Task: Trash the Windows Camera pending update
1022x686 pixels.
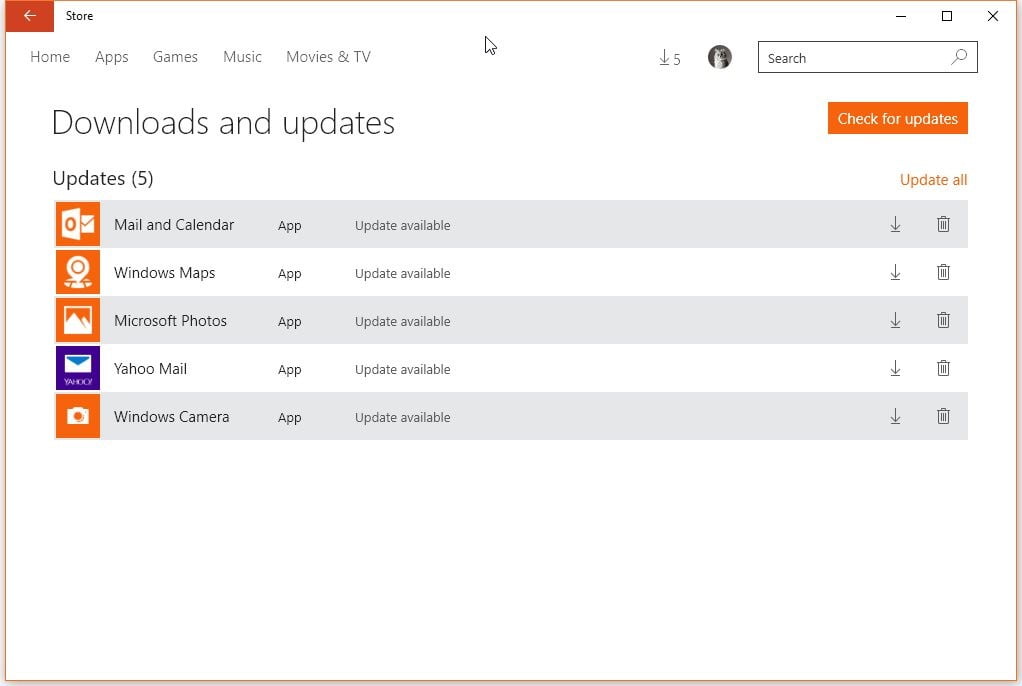Action: coord(943,416)
